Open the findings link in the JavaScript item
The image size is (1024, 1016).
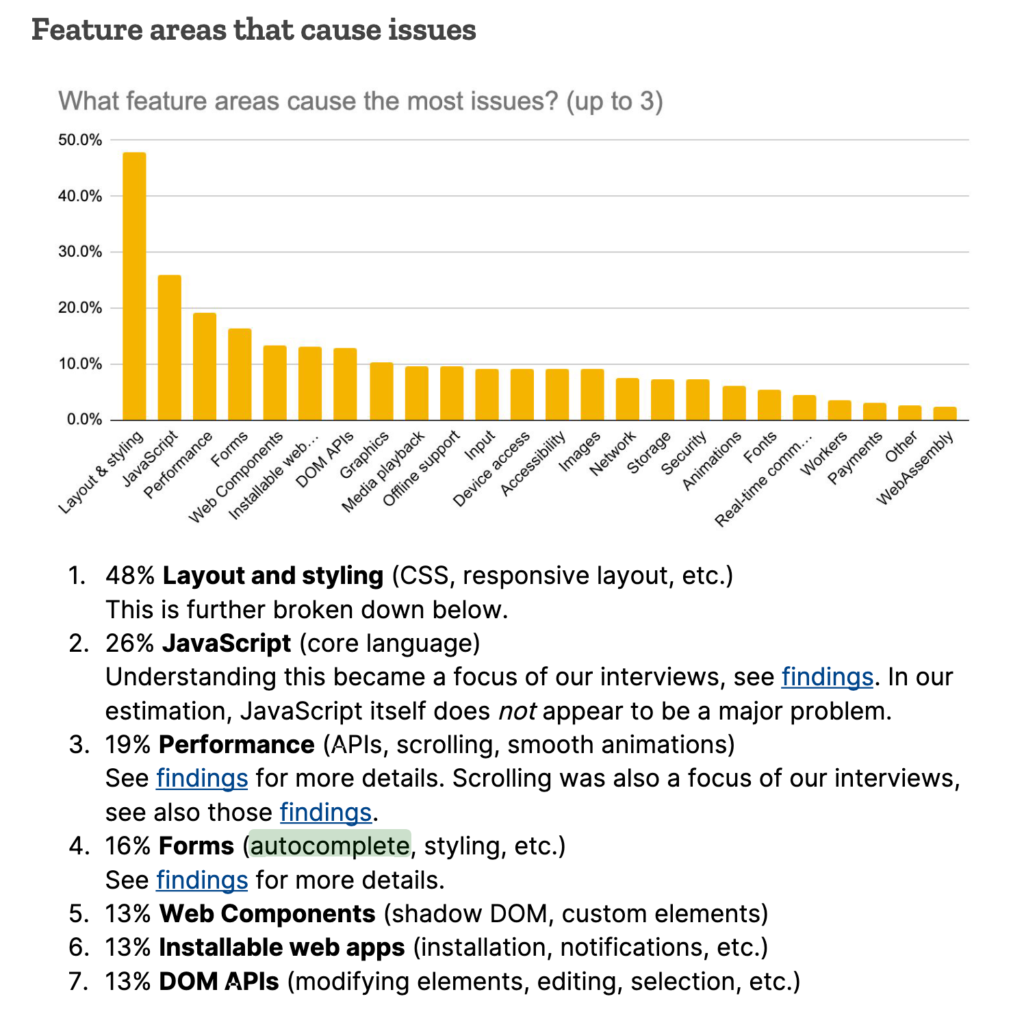click(827, 677)
